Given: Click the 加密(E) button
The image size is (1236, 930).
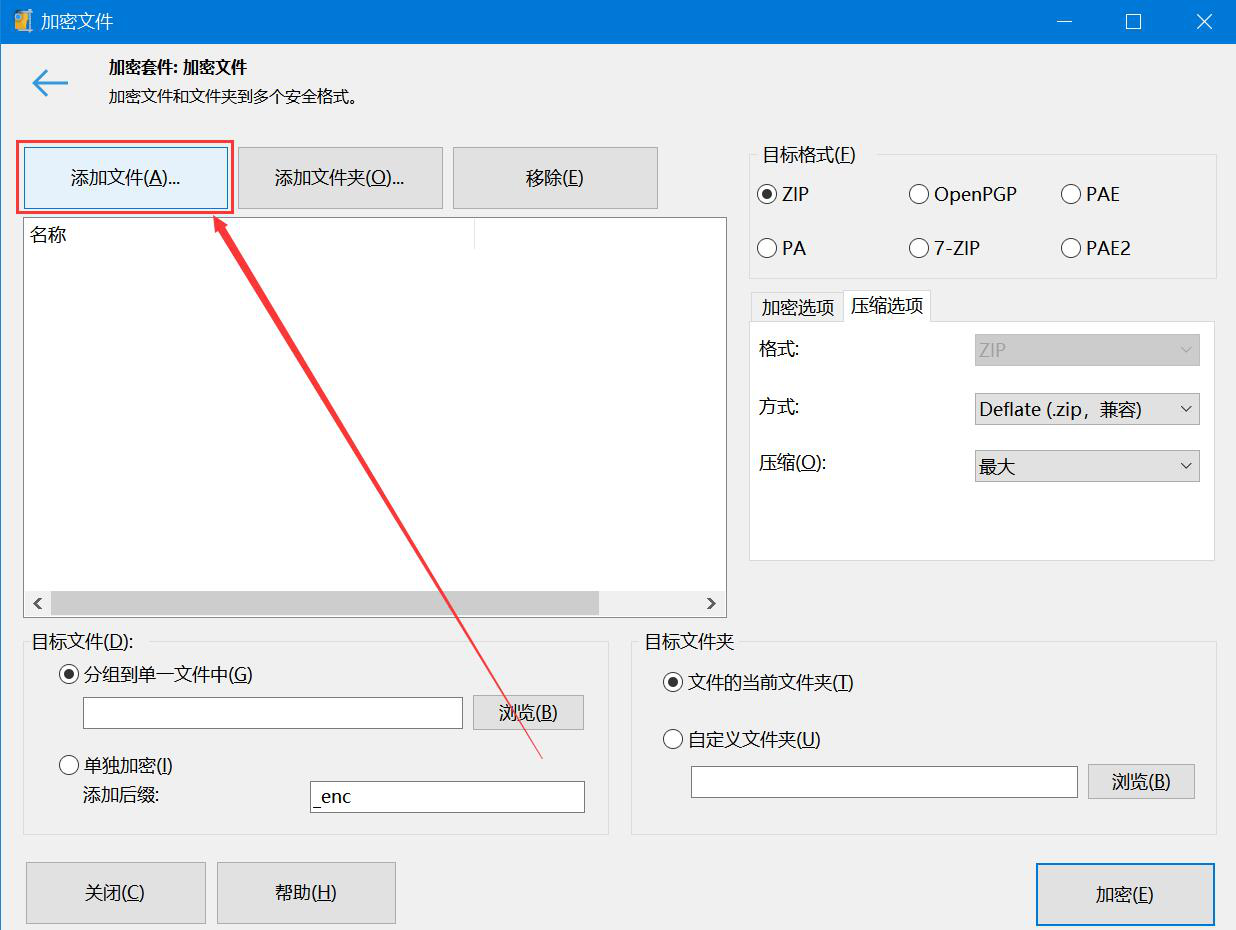Looking at the screenshot, I should (1125, 895).
